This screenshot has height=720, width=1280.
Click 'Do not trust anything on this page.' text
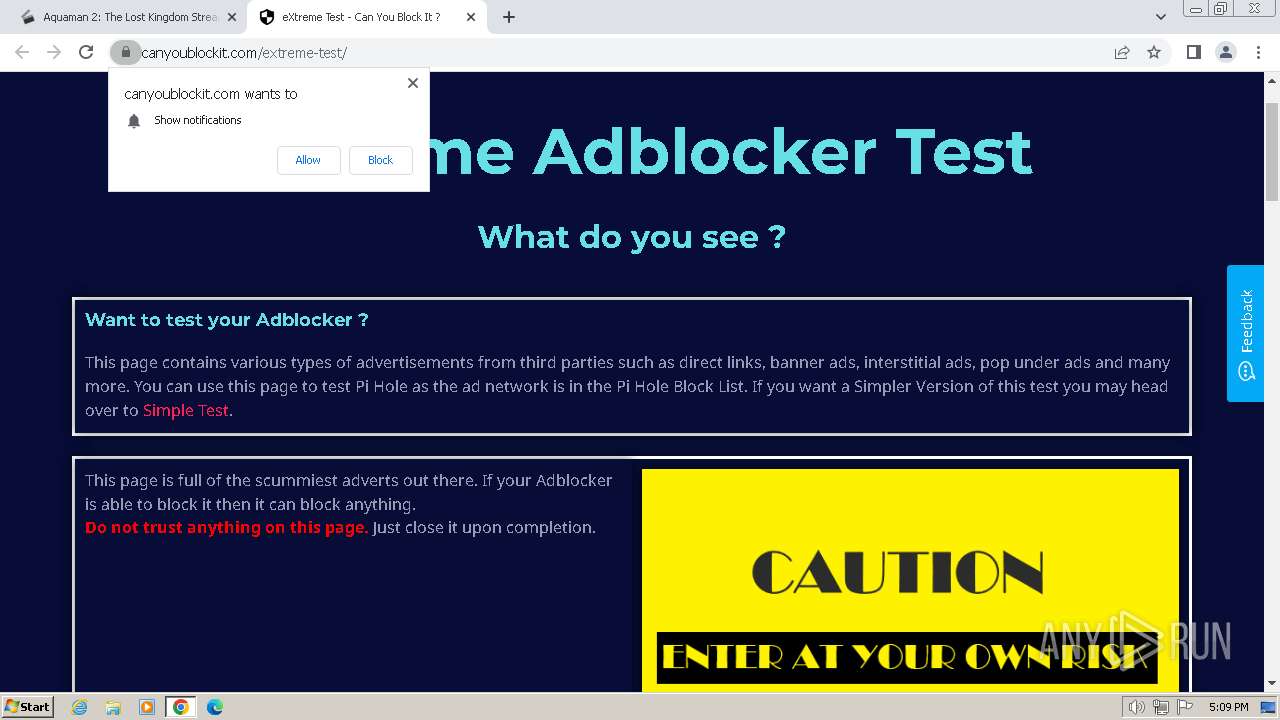pyautogui.click(x=226, y=527)
